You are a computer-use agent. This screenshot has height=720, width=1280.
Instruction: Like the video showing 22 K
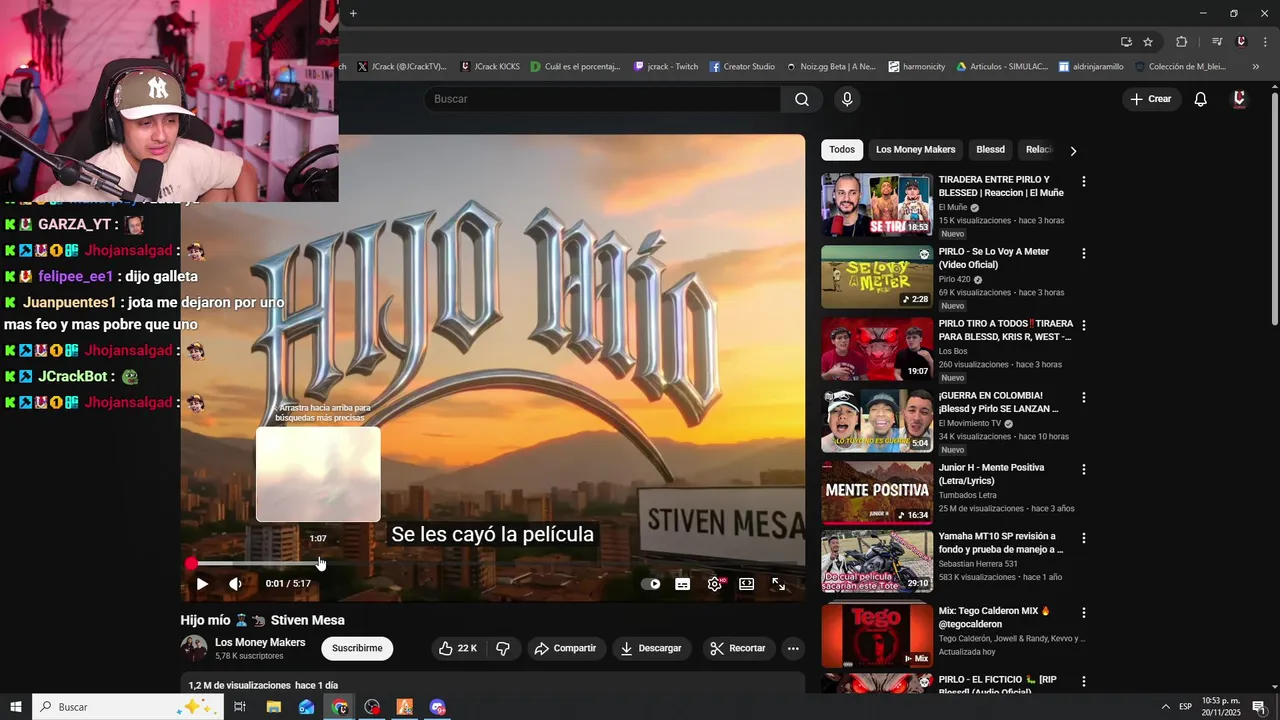[x=458, y=648]
